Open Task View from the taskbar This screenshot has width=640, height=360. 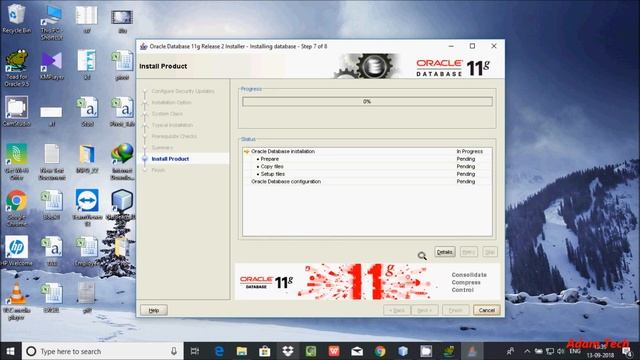pyautogui.click(x=195, y=351)
